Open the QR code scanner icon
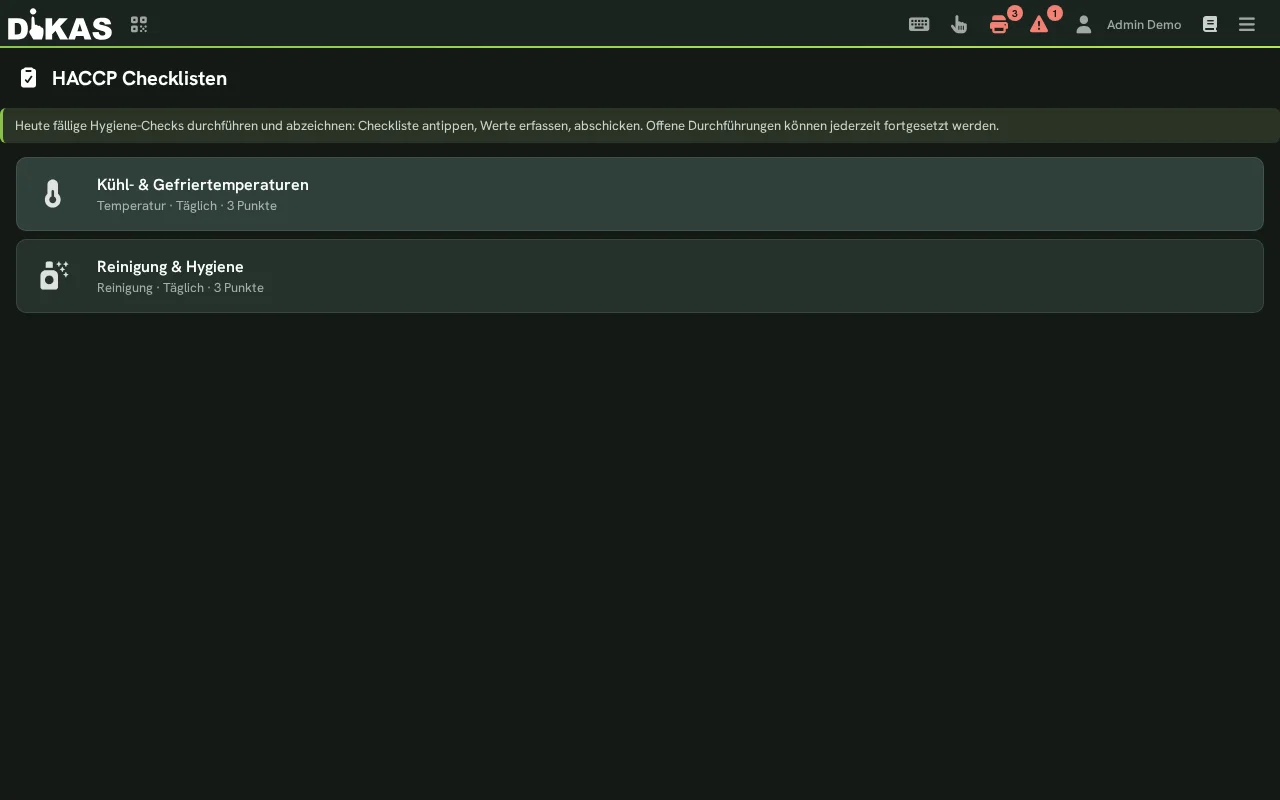The height and width of the screenshot is (800, 1280). (x=139, y=24)
